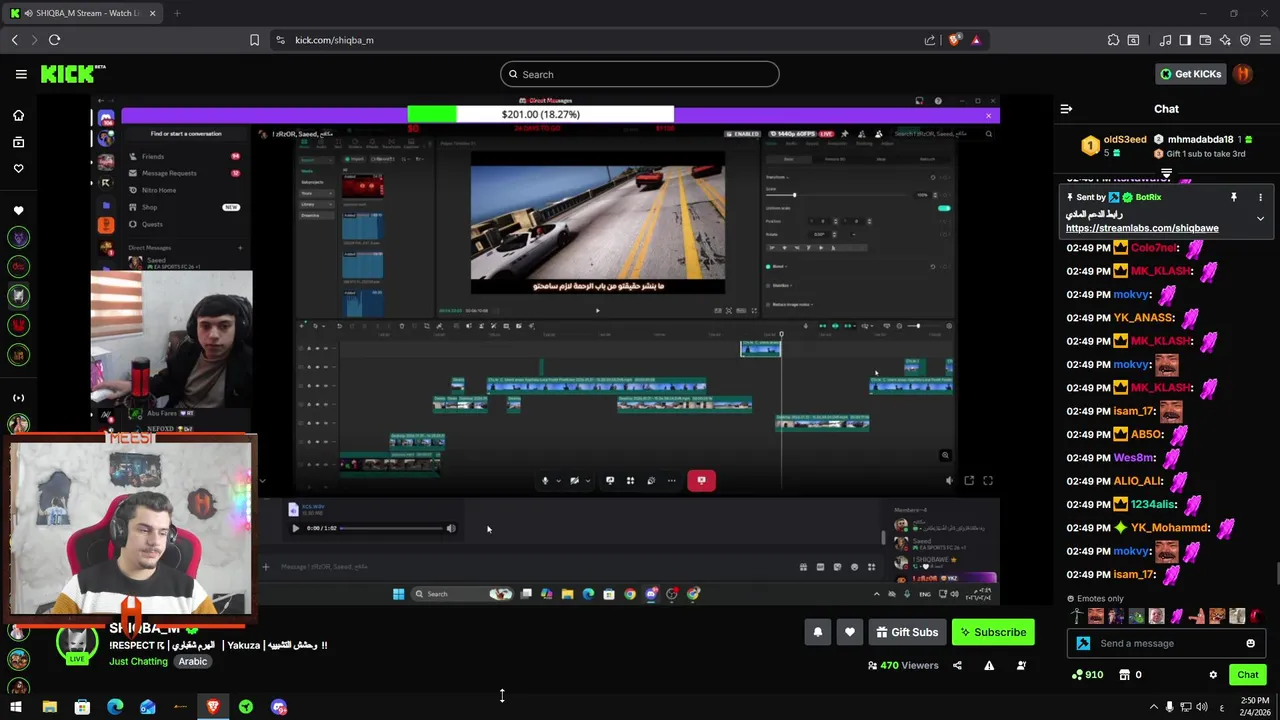Collapse the chat panel using the arrow icon
Screen dimensions: 1280x720
1066,109
